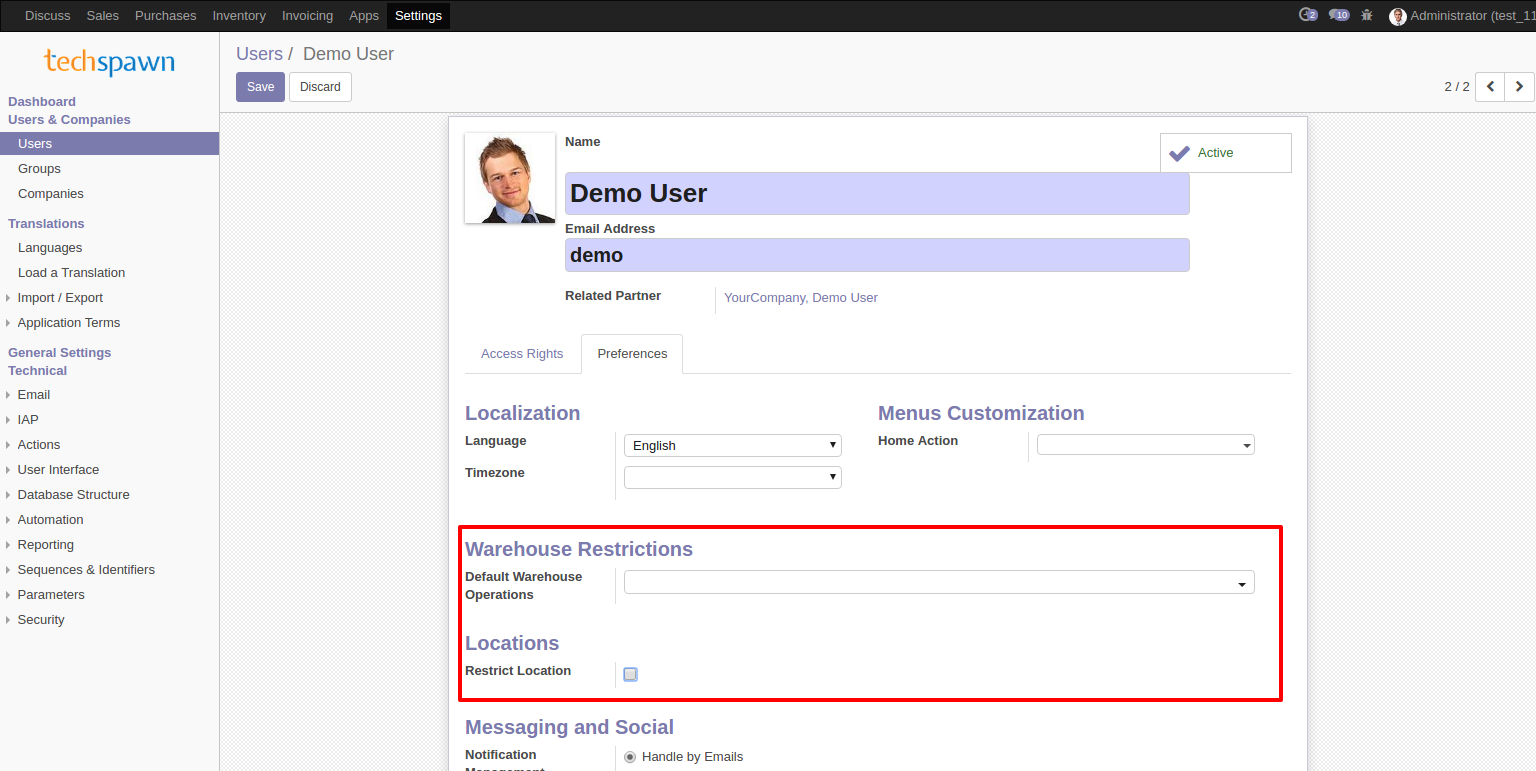
Task: Select Handle by Emails radio option
Action: point(630,757)
